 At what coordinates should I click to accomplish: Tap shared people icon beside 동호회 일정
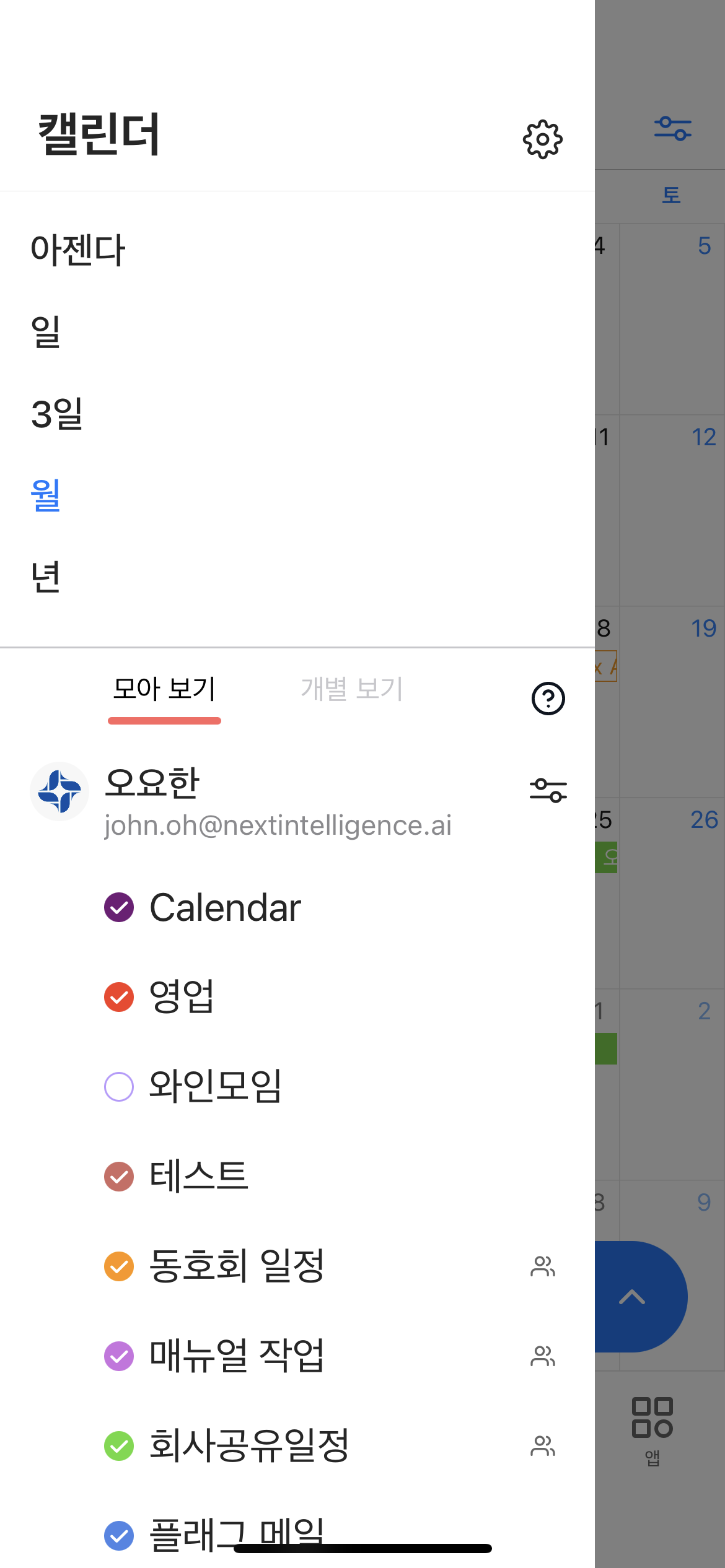[x=543, y=1266]
